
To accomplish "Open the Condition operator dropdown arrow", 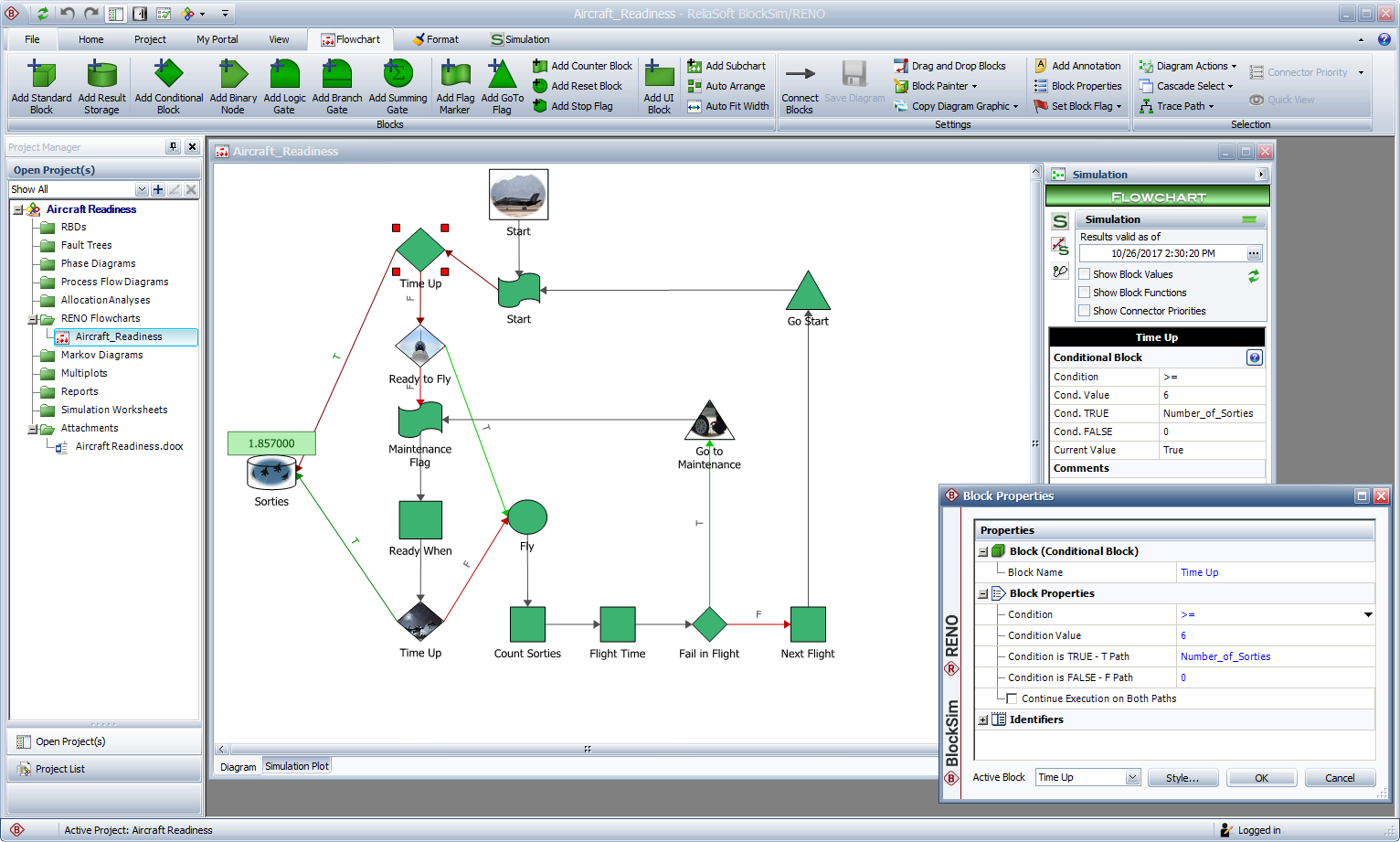I will click(1368, 614).
